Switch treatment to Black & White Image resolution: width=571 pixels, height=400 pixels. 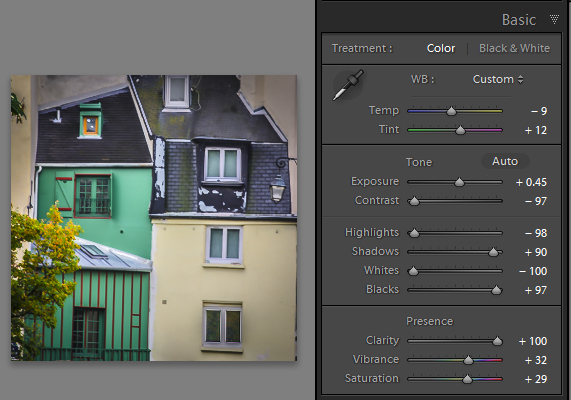coord(514,48)
